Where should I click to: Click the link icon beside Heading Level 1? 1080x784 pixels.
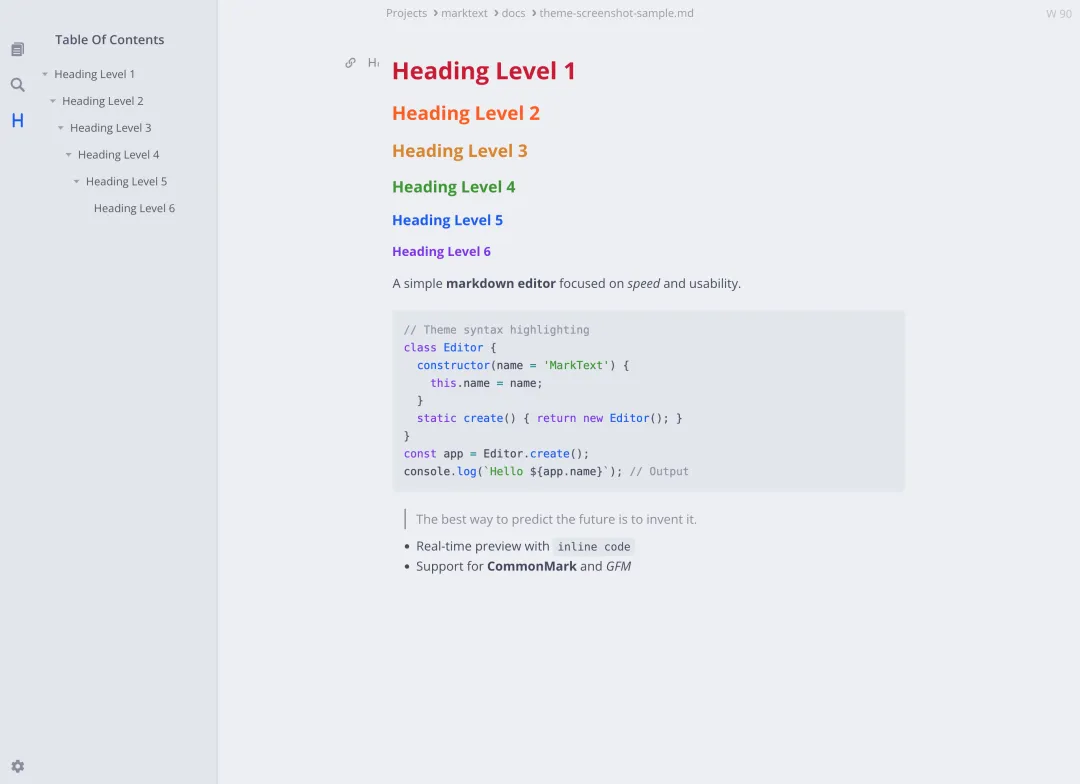pos(351,63)
